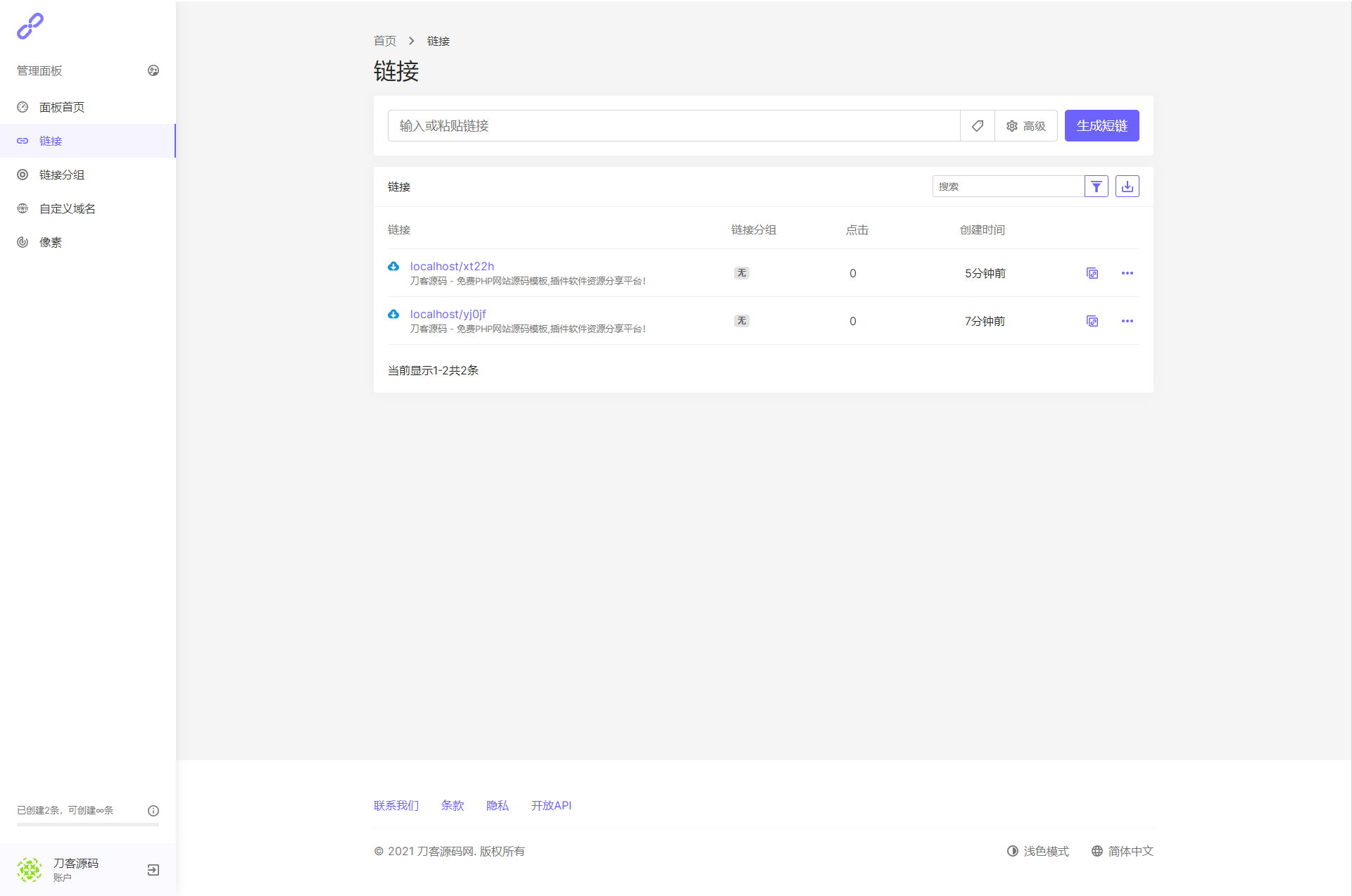Go to 链接分组 in the sidebar
This screenshot has width=1352, height=896.
(62, 175)
